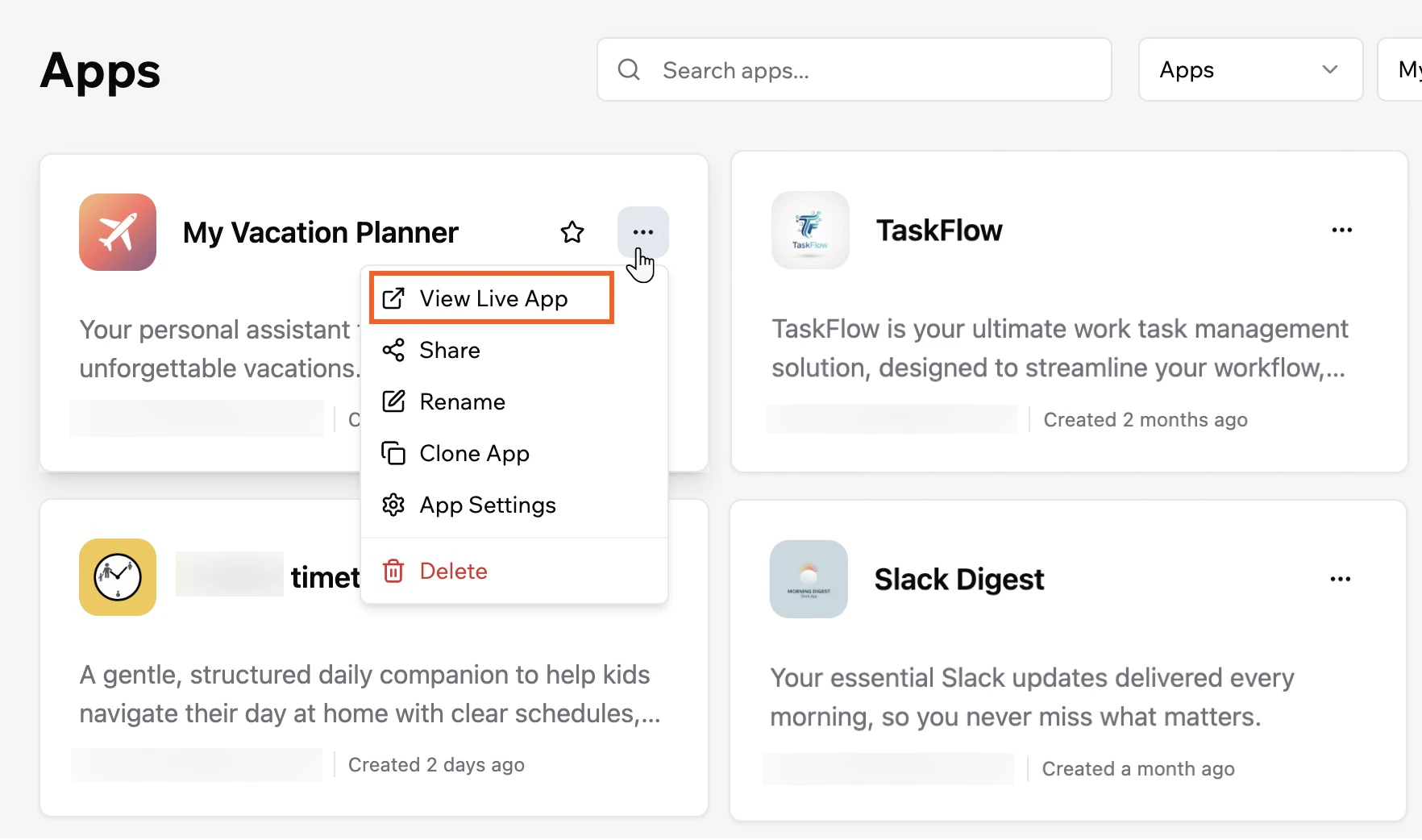The height and width of the screenshot is (840, 1422).
Task: Select View Live App
Action: click(493, 298)
